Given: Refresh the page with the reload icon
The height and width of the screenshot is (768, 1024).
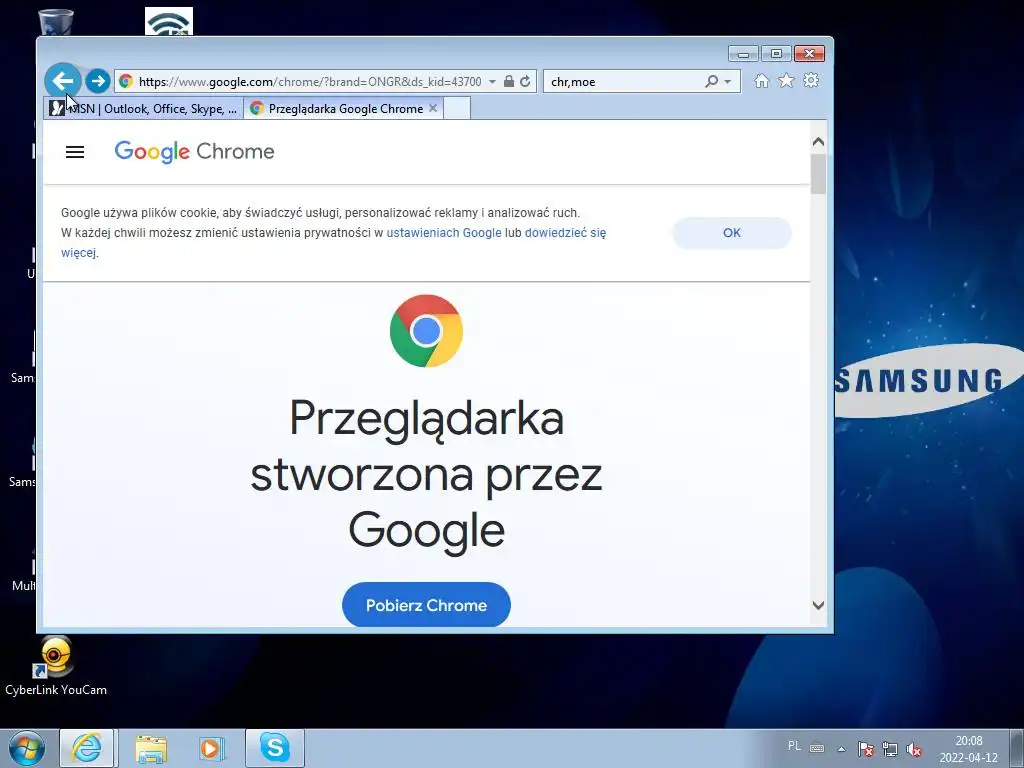Looking at the screenshot, I should [525, 82].
